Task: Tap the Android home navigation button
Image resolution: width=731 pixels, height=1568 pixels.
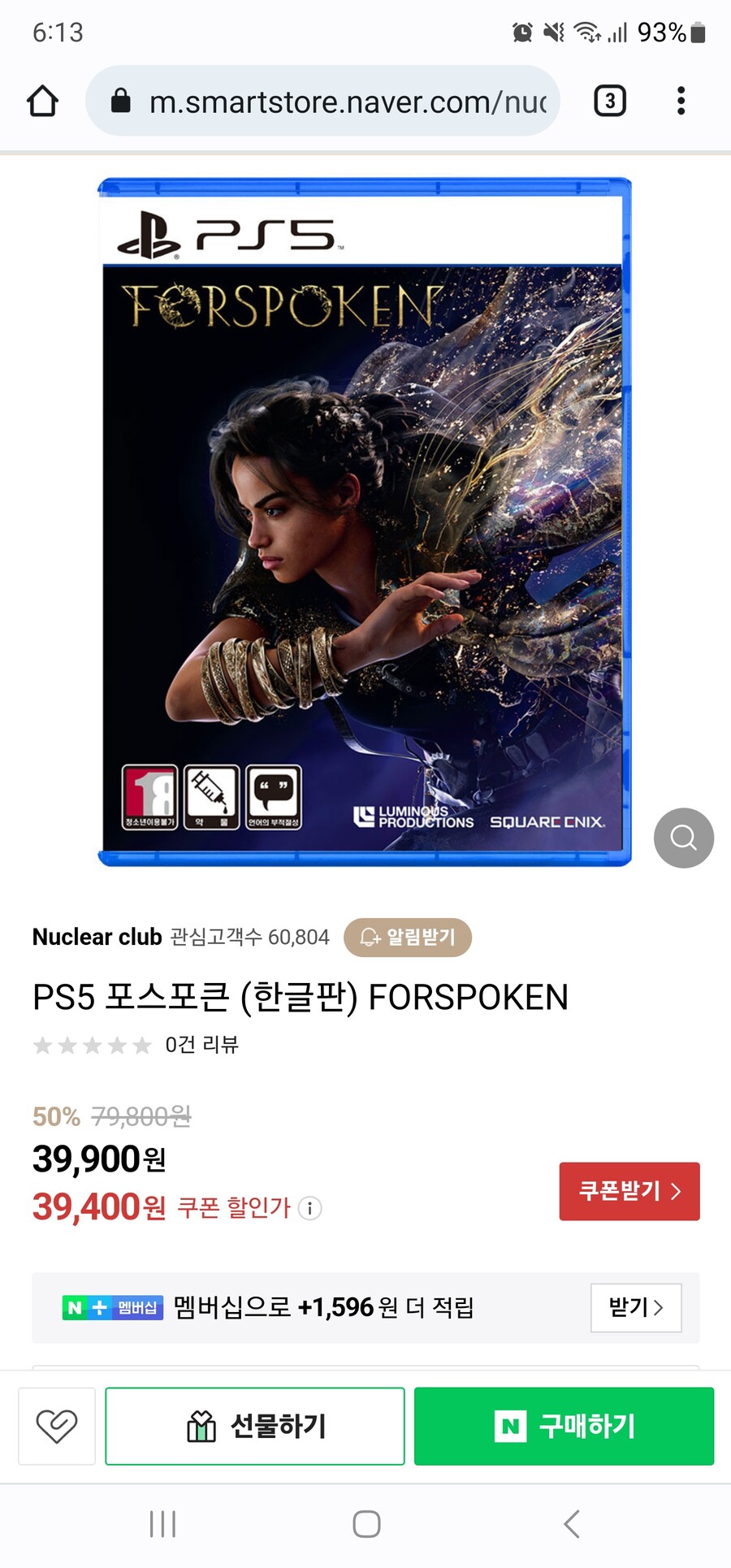Action: 366,1524
